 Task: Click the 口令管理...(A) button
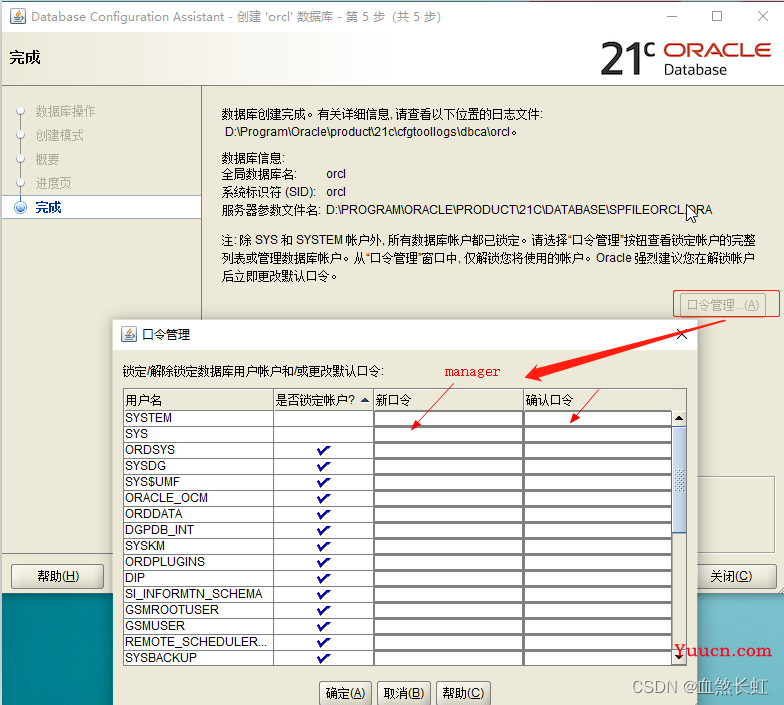tap(723, 304)
